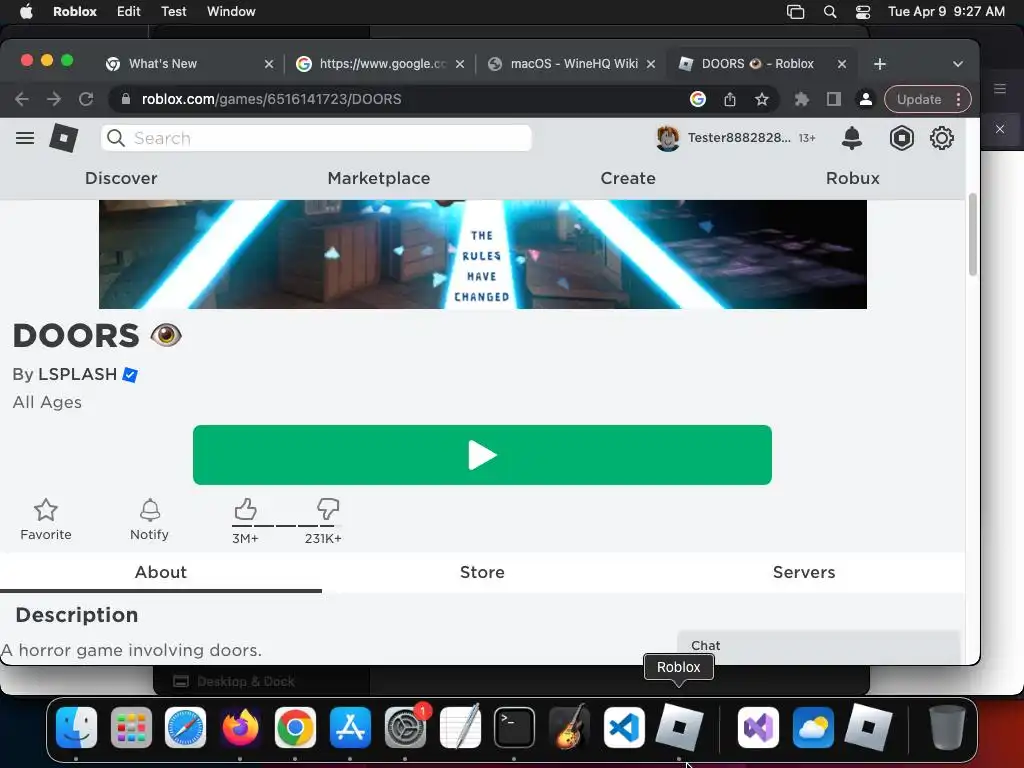This screenshot has width=1024, height=768.
Task: Click the DOORS banner thumbnail image
Action: point(483,255)
